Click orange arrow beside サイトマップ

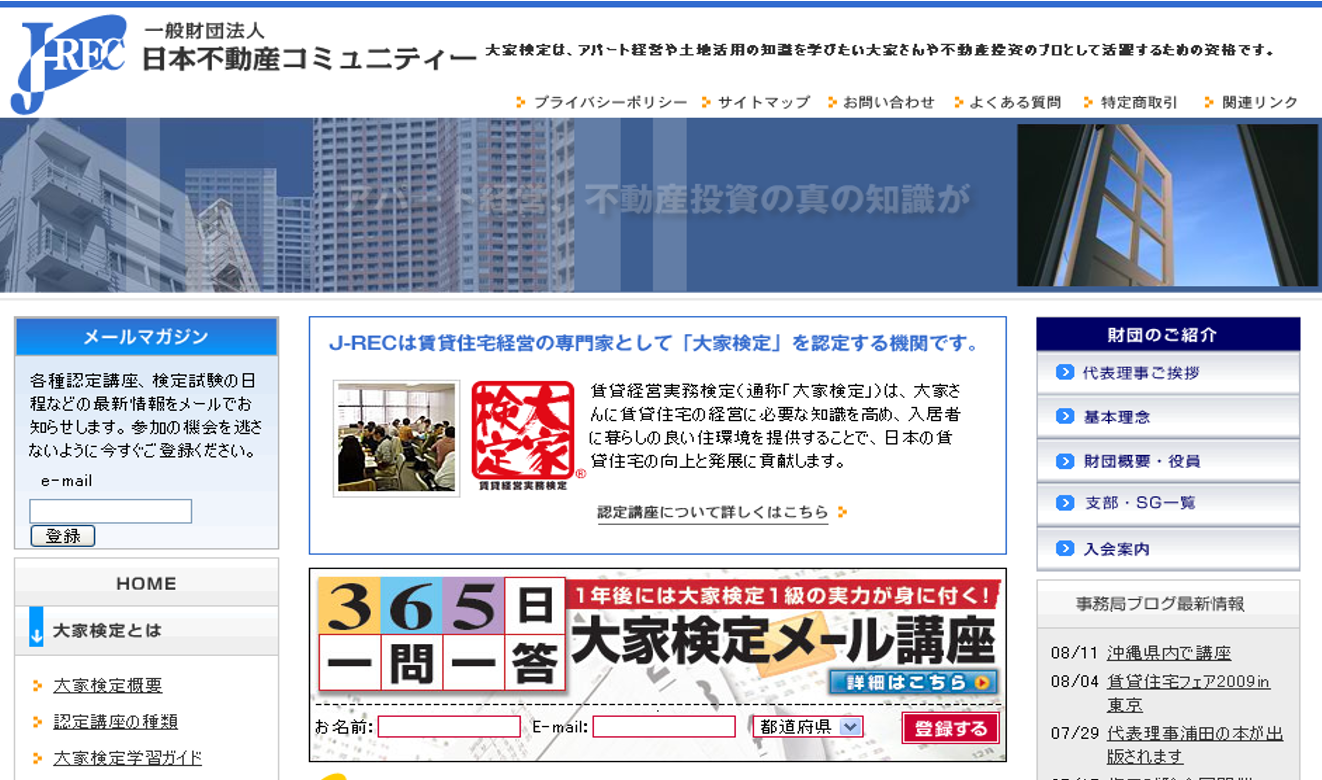(x=706, y=102)
